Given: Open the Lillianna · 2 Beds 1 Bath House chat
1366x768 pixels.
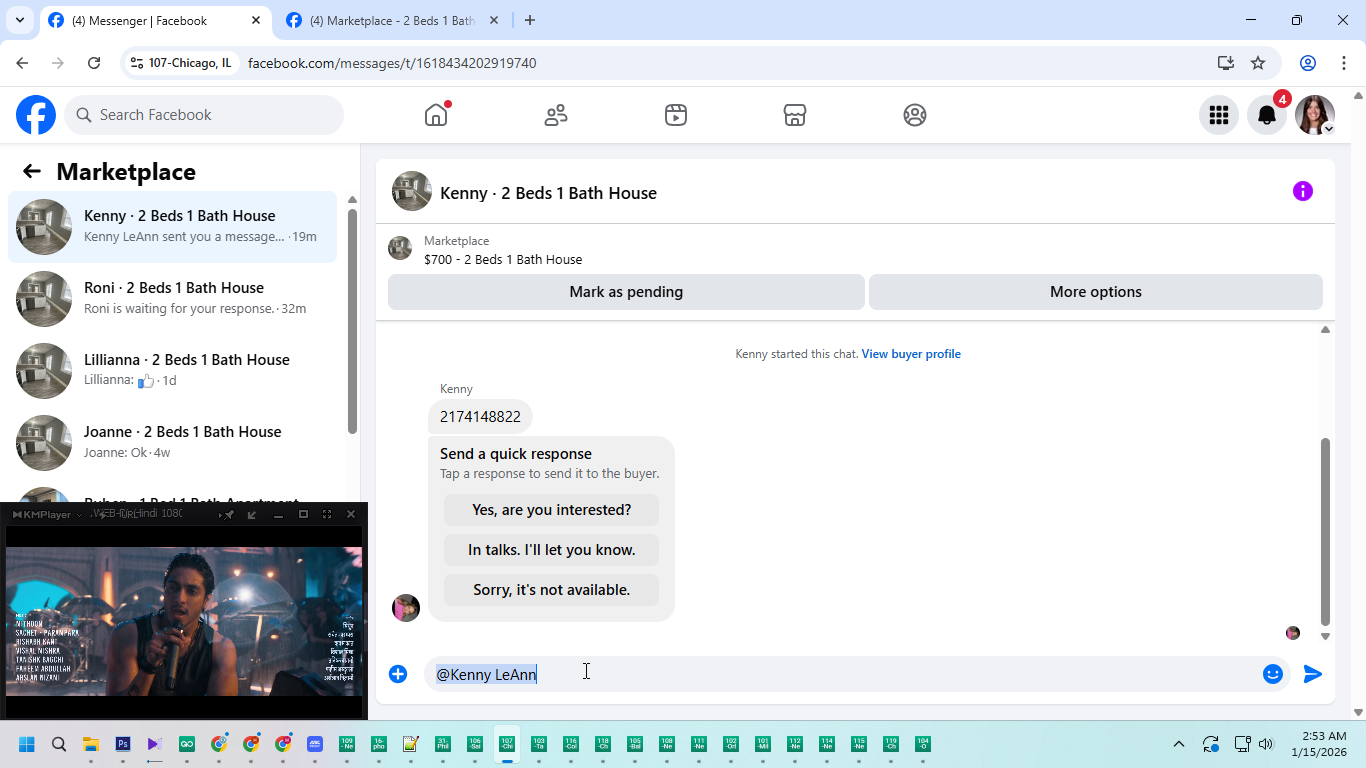Looking at the screenshot, I should pos(173,371).
